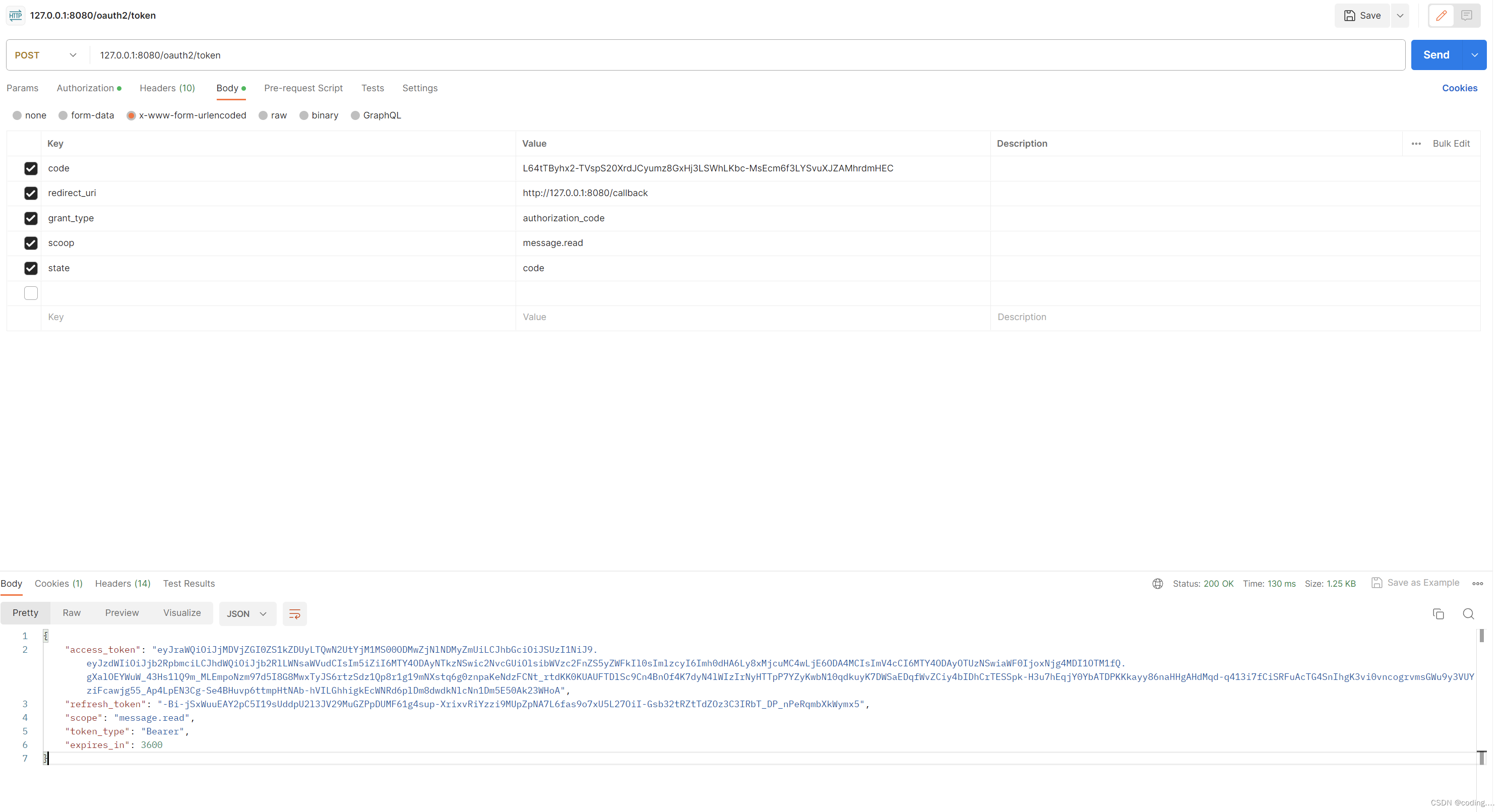Open the Settings tab

tap(420, 88)
